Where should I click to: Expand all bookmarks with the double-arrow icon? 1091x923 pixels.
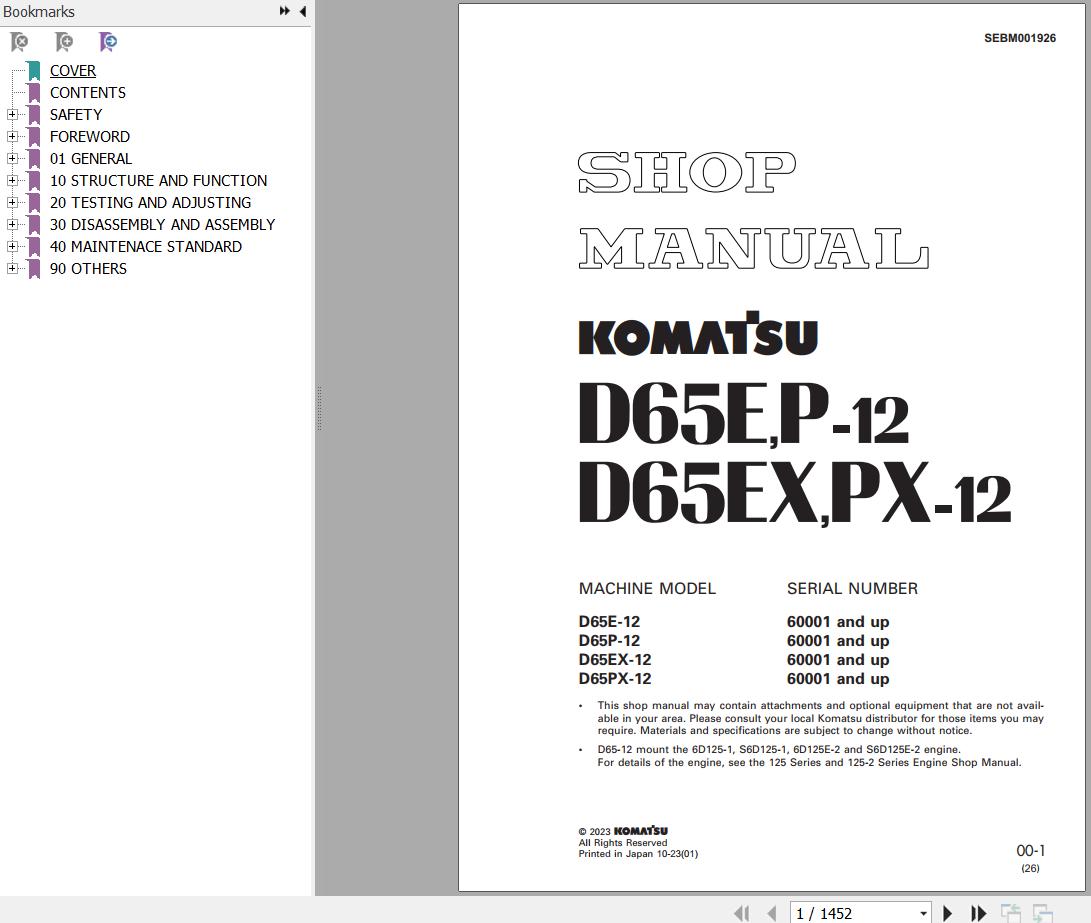(285, 11)
